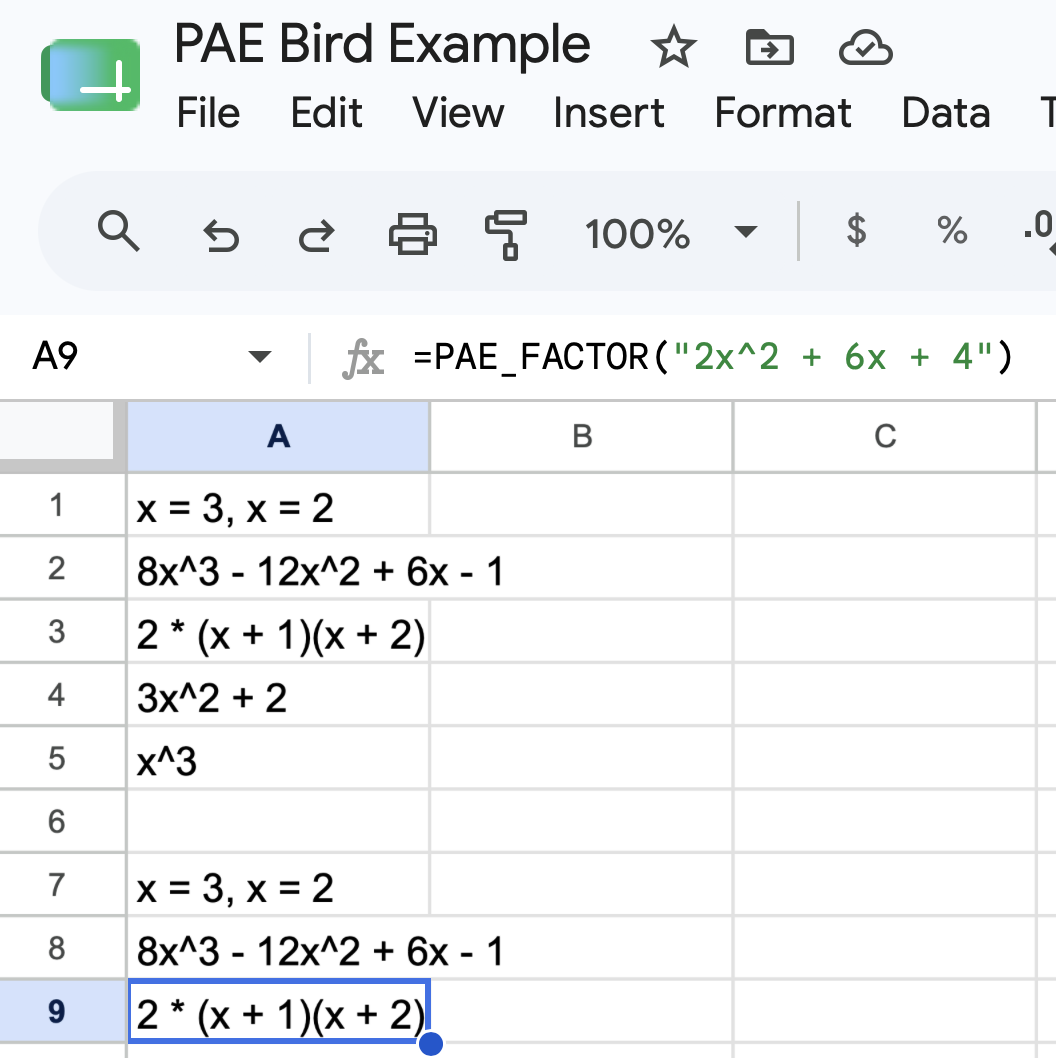Select column A header
1056x1058 pixels.
(278, 437)
